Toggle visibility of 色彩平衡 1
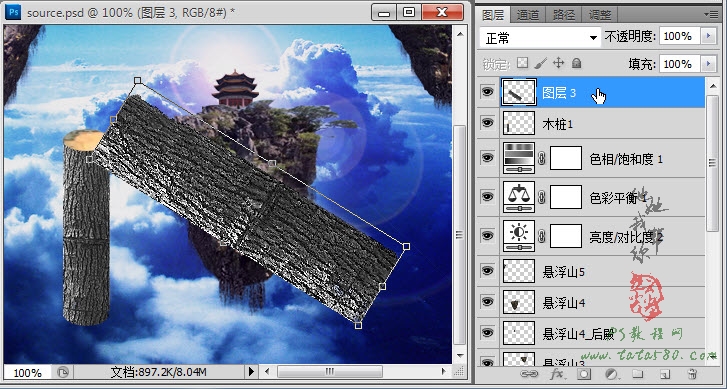Screen dimensions: 727x389 coord(487,197)
